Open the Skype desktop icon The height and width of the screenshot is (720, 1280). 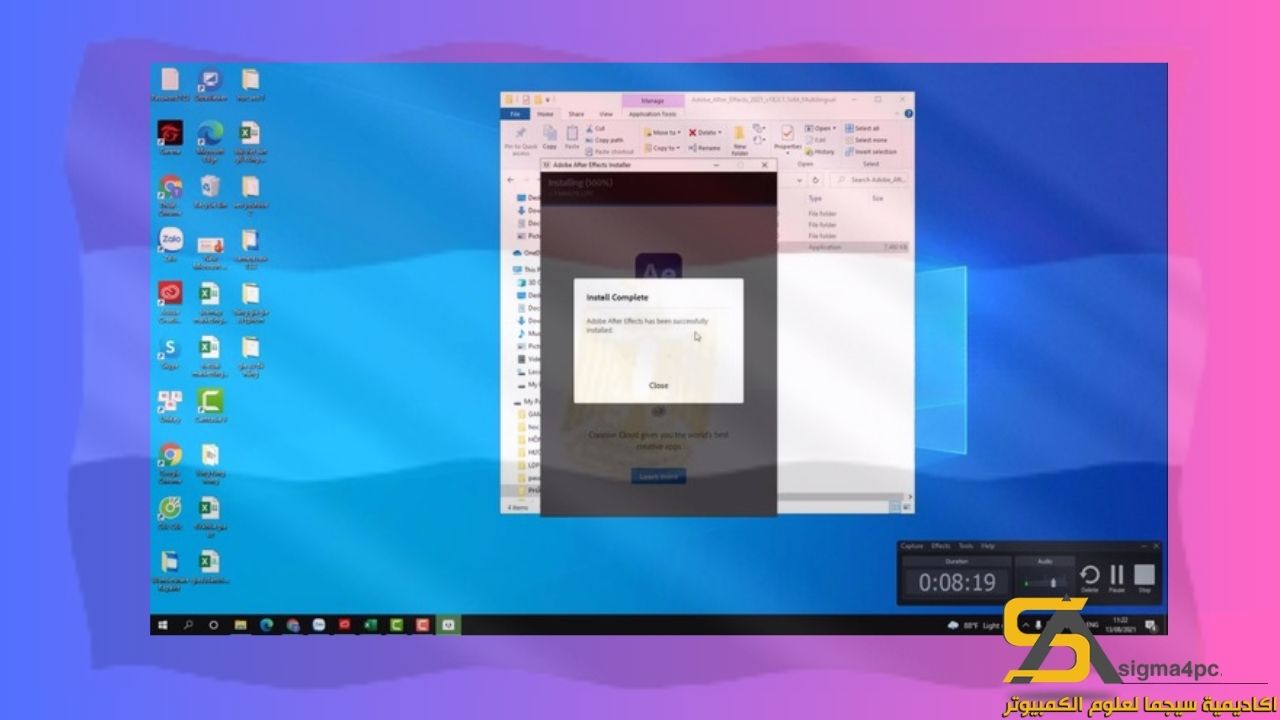point(170,352)
